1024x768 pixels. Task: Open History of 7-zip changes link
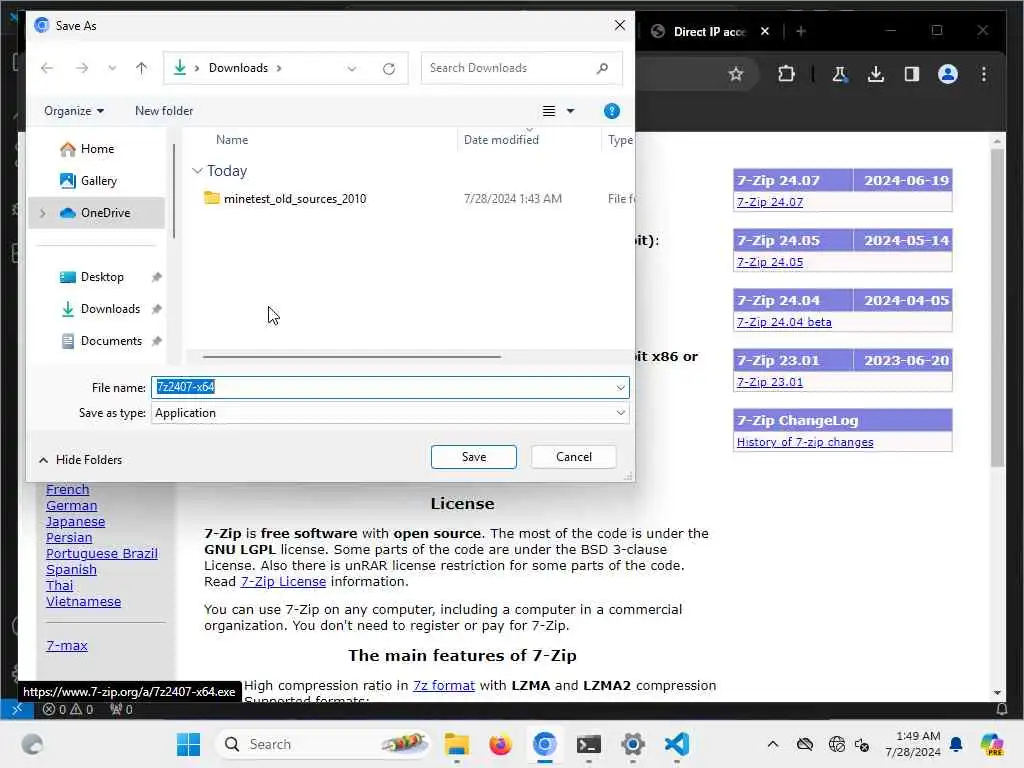805,443
